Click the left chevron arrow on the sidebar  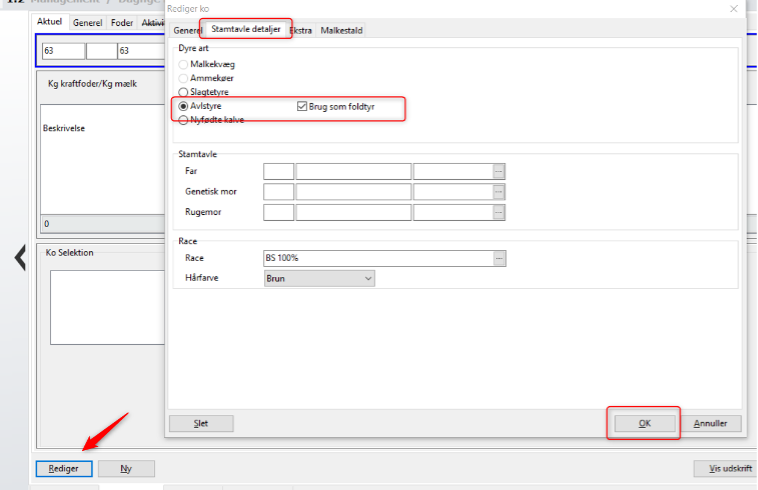click(20, 258)
